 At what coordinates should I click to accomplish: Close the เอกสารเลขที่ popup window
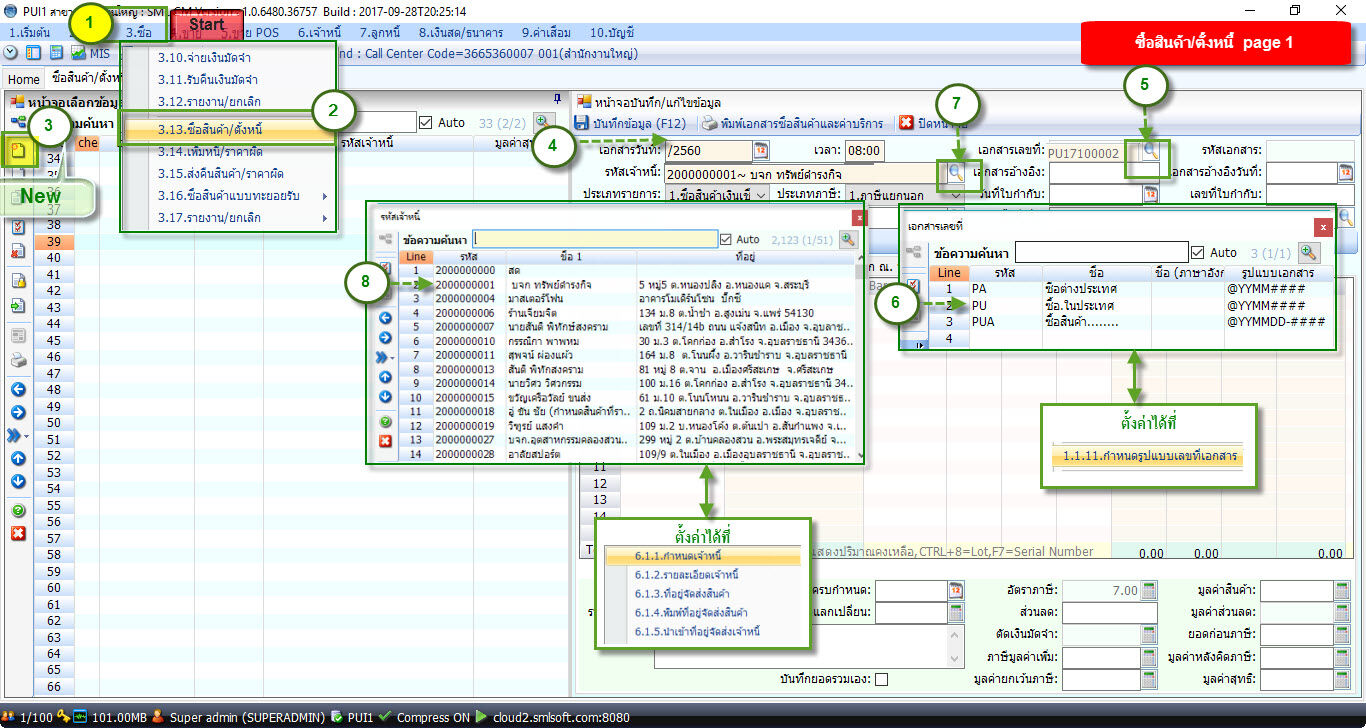pos(1323,227)
